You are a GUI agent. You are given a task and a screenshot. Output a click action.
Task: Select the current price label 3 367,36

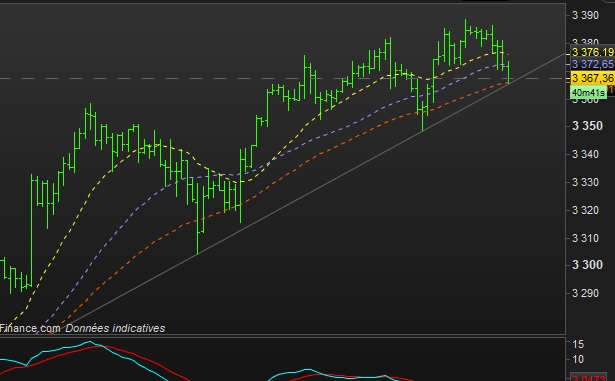[592, 78]
